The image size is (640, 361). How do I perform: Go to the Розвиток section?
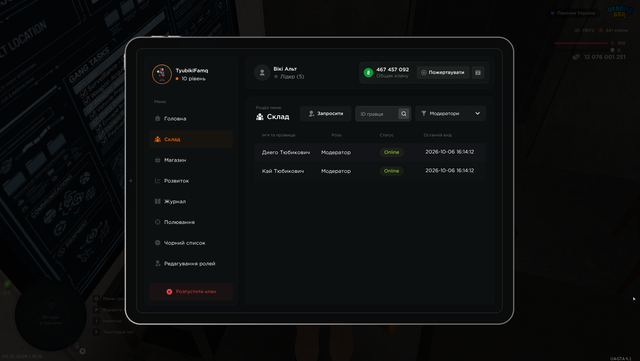click(191, 180)
